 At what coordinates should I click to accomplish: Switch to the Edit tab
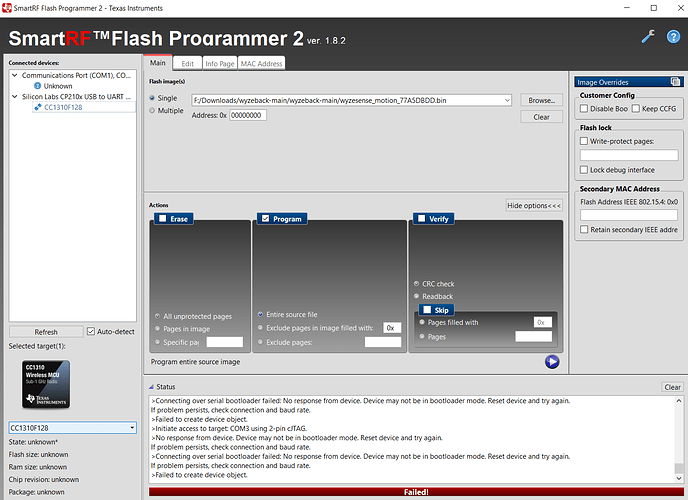pyautogui.click(x=187, y=64)
